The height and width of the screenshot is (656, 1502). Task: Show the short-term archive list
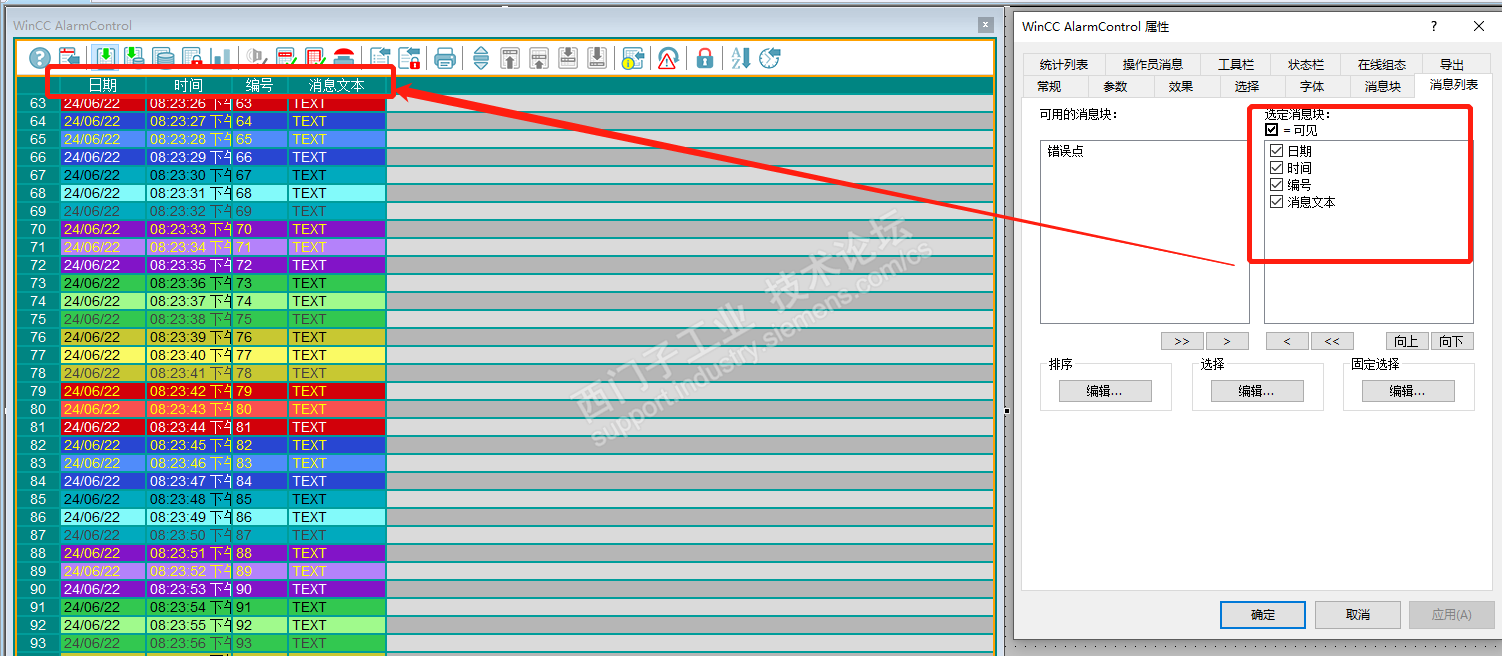pos(134,58)
